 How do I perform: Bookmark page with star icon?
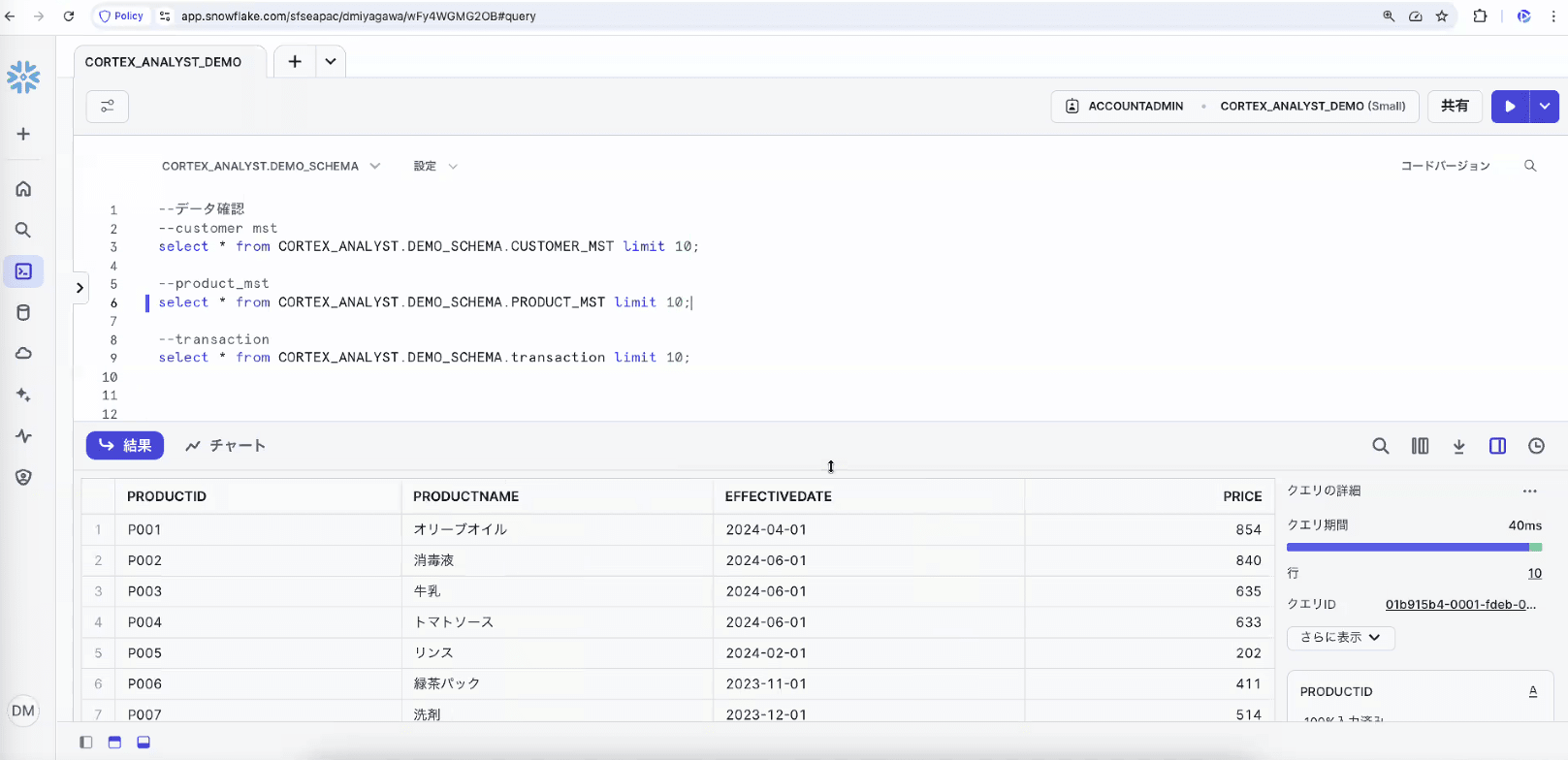(x=1442, y=16)
